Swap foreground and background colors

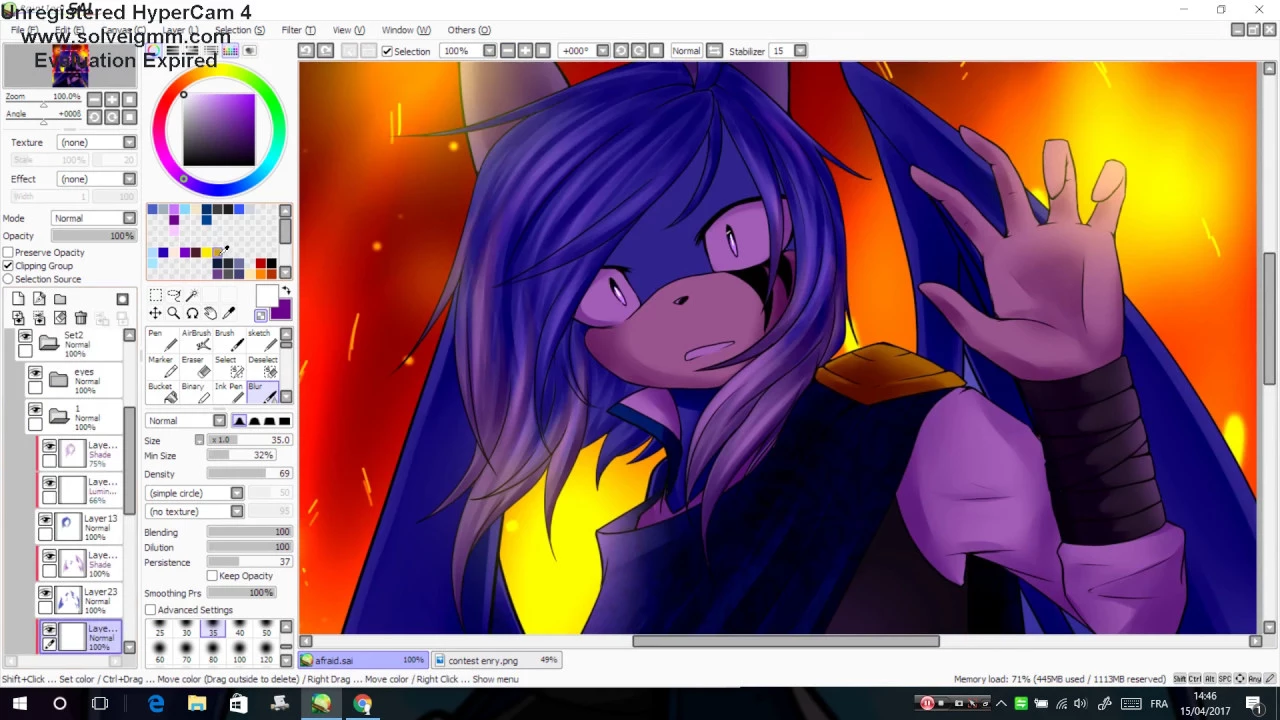click(285, 291)
